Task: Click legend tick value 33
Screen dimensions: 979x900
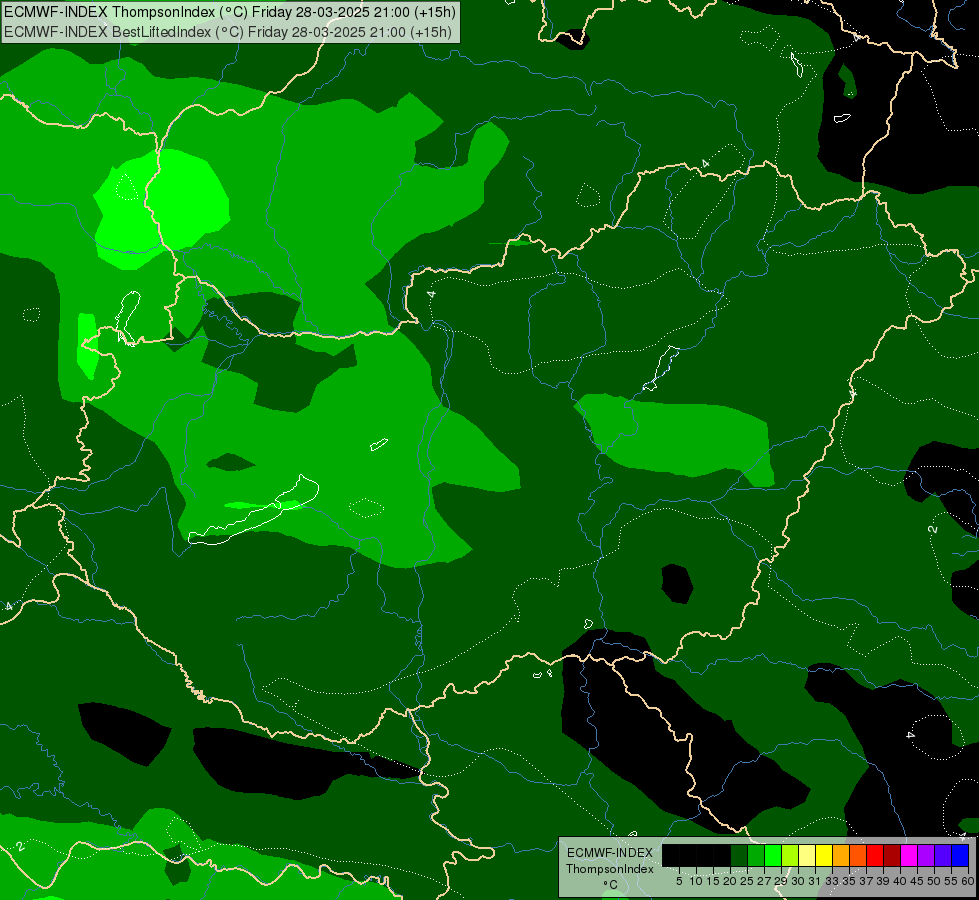Action: coord(832,881)
